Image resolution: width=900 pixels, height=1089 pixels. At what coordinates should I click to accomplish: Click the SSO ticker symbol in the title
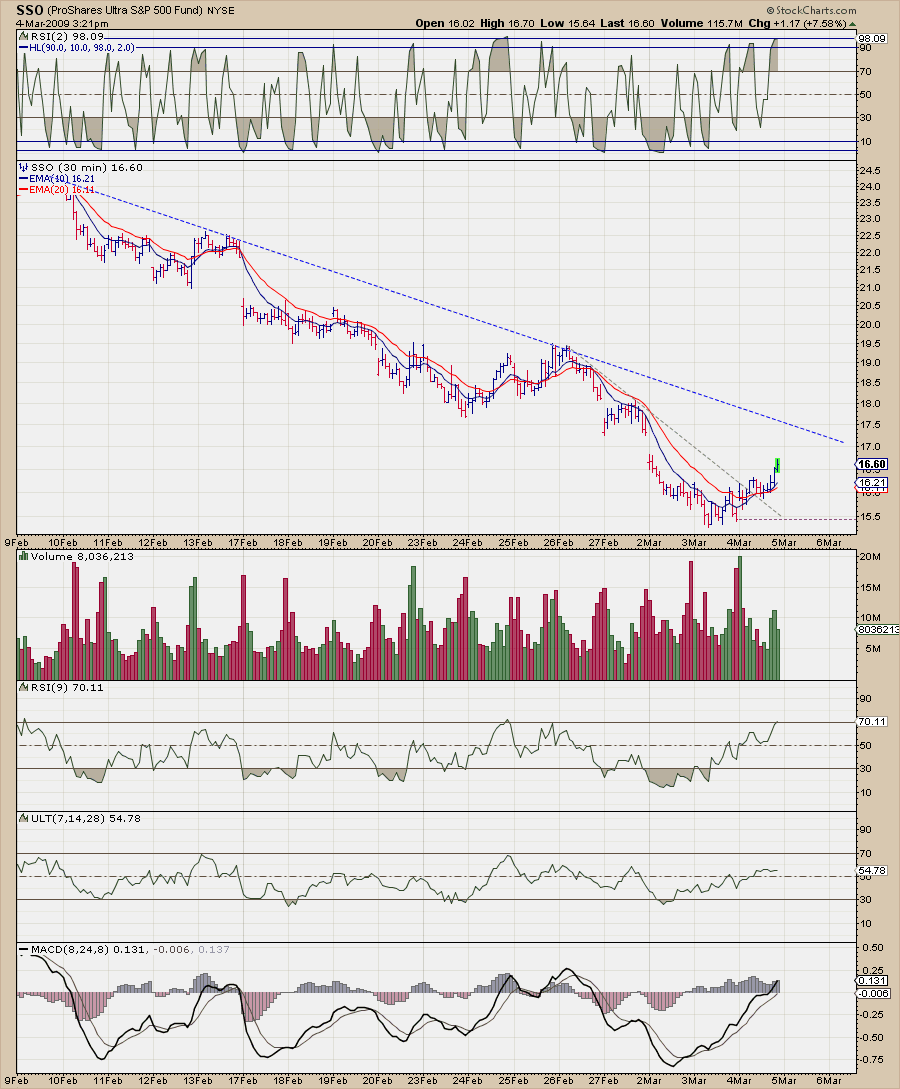[30, 10]
